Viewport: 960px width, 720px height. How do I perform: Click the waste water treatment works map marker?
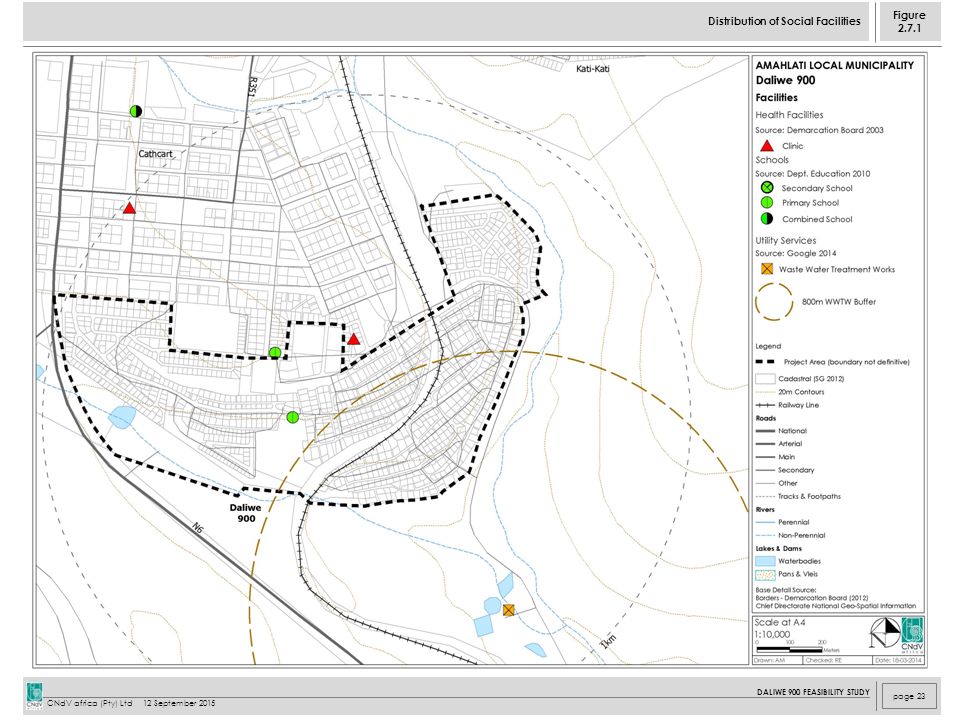click(x=509, y=610)
